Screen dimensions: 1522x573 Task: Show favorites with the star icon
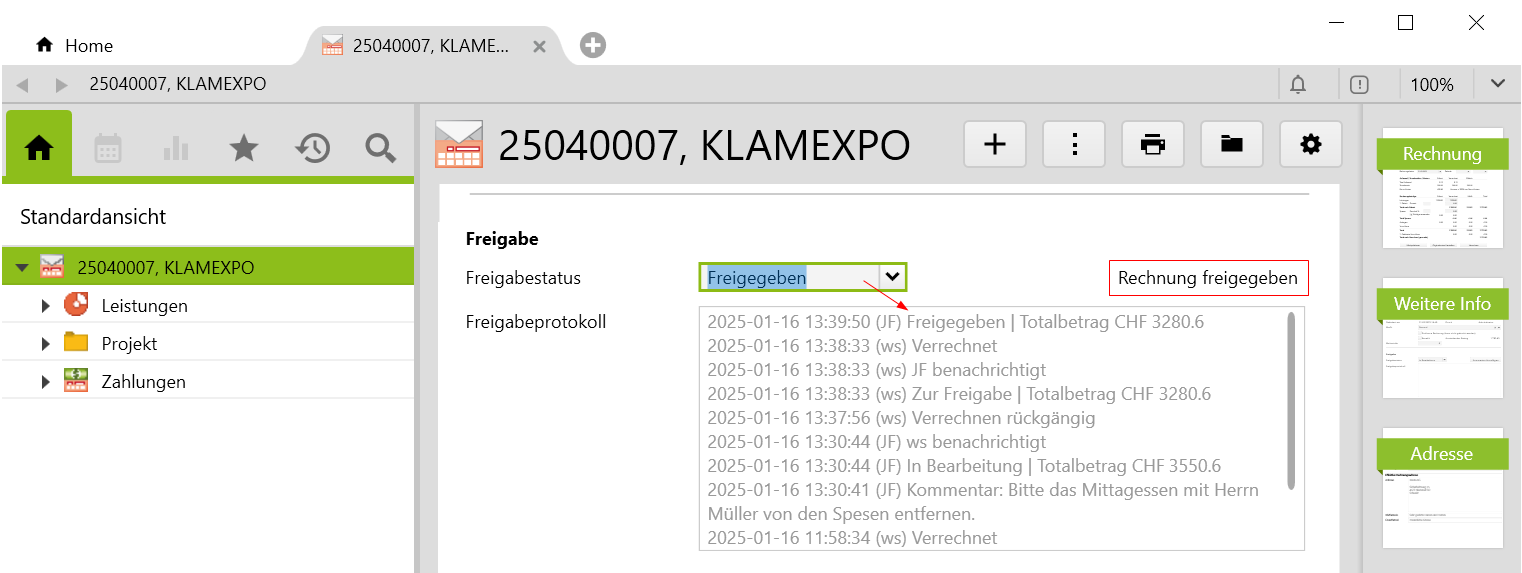click(244, 148)
